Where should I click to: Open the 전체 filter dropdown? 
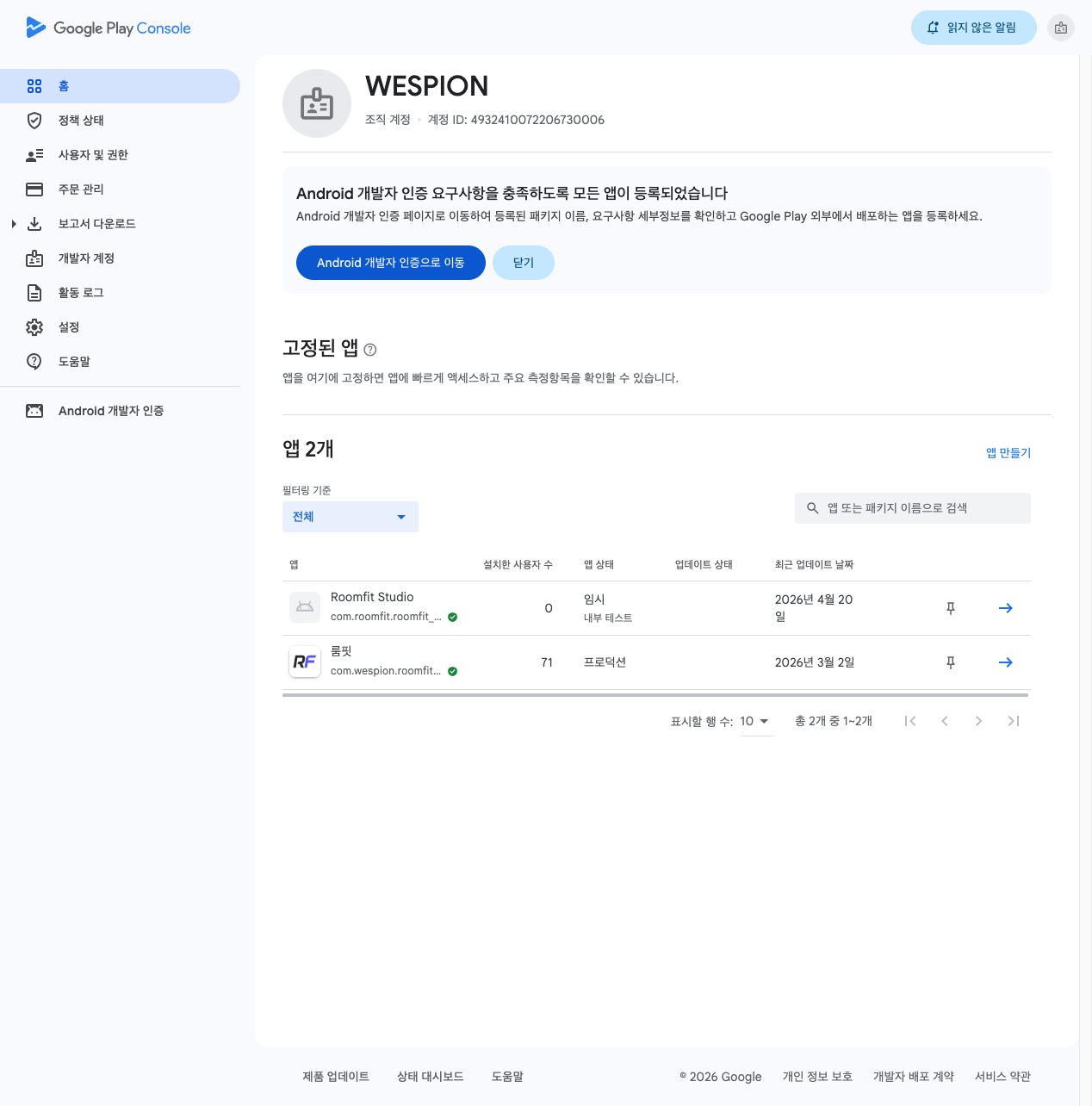tap(350, 517)
